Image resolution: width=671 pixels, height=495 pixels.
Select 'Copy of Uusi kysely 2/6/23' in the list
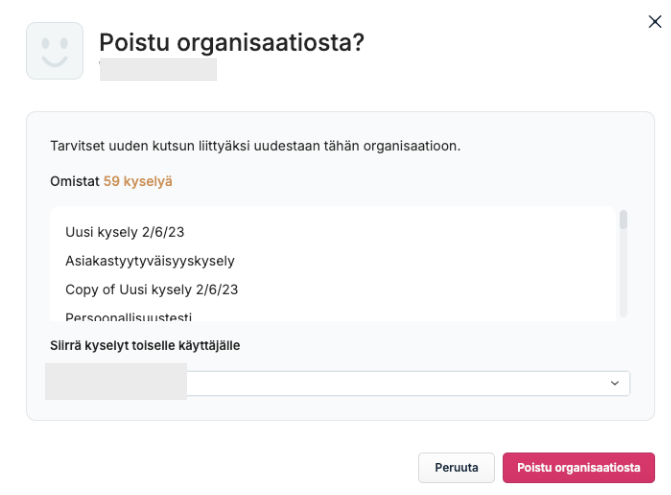(151, 290)
